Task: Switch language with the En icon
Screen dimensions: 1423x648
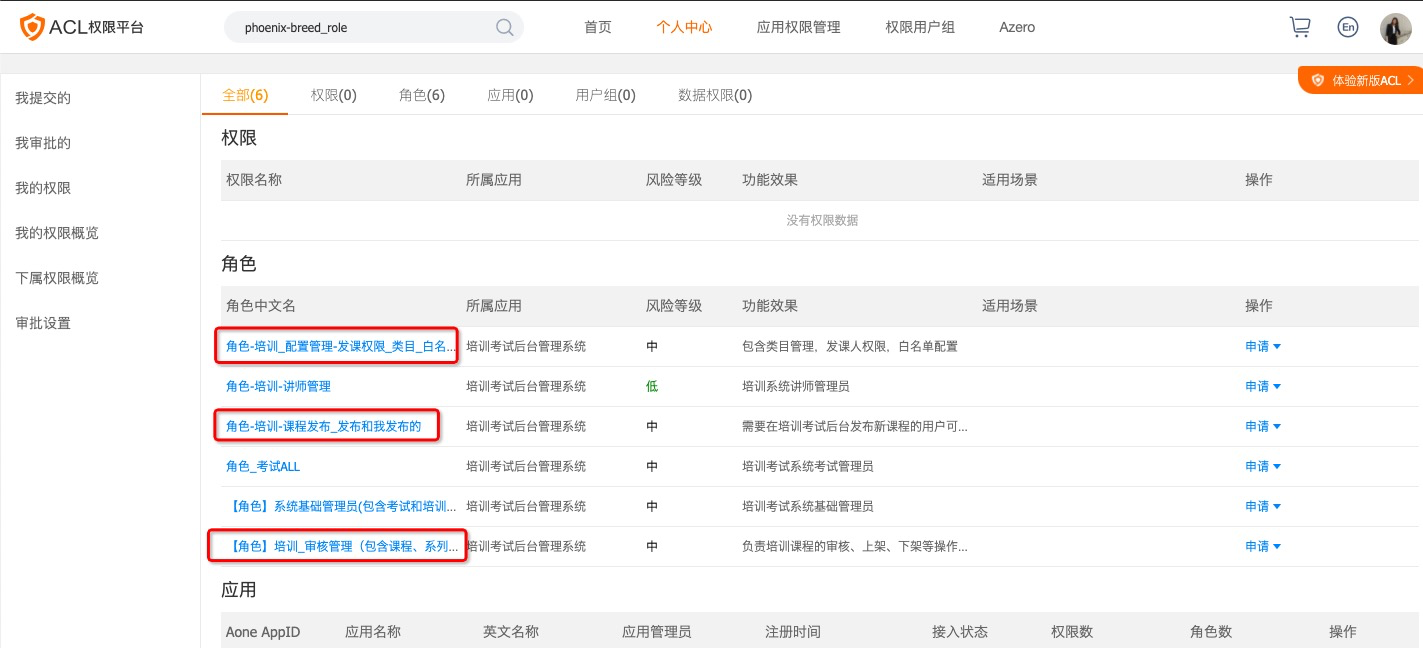Action: point(1348,27)
